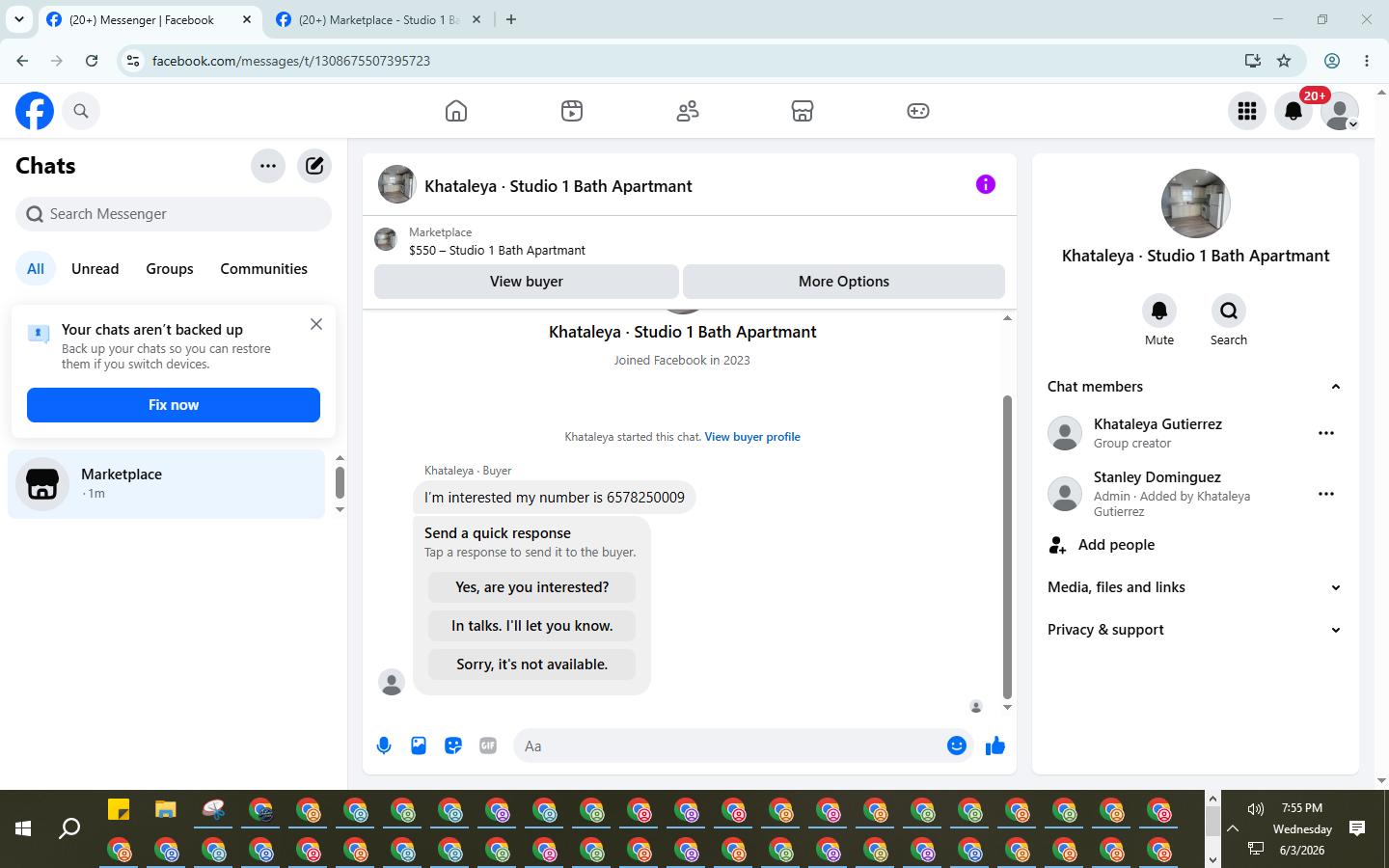Click the large apartment photo in right panel
Image resolution: width=1389 pixels, height=868 pixels.
point(1196,203)
